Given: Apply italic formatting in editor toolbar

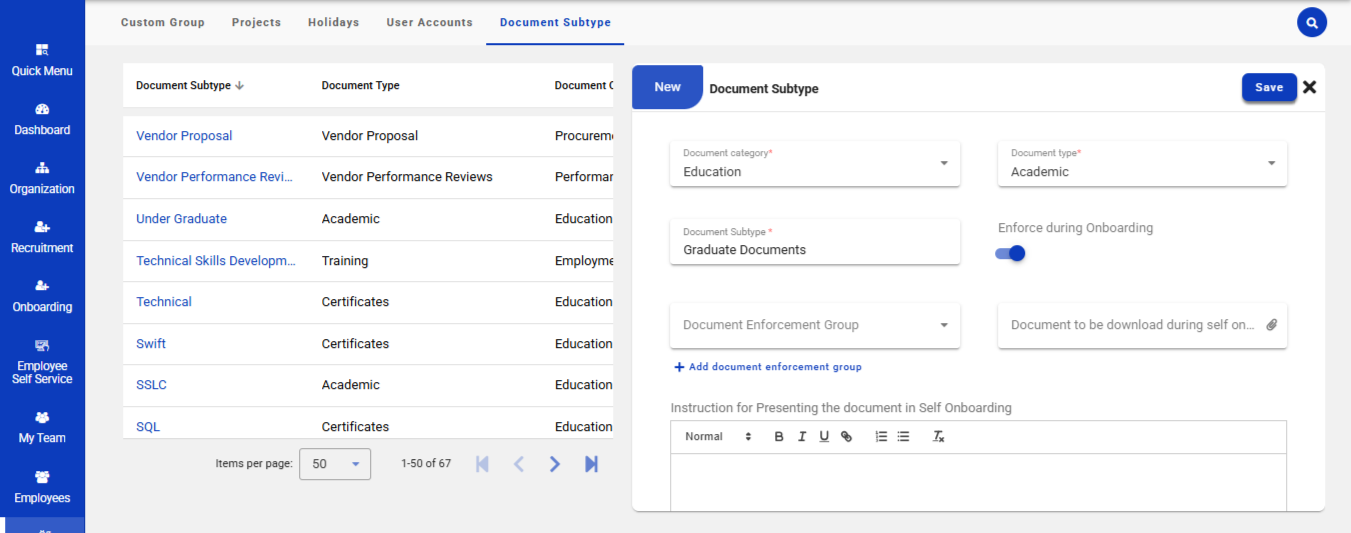Looking at the screenshot, I should pos(801,437).
